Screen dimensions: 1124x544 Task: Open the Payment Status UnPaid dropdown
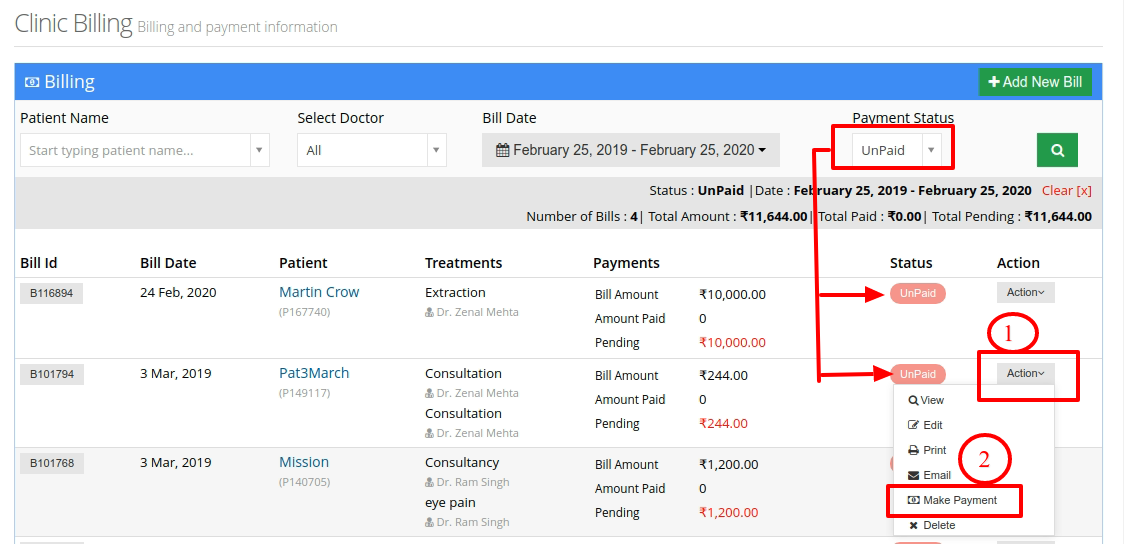point(895,151)
